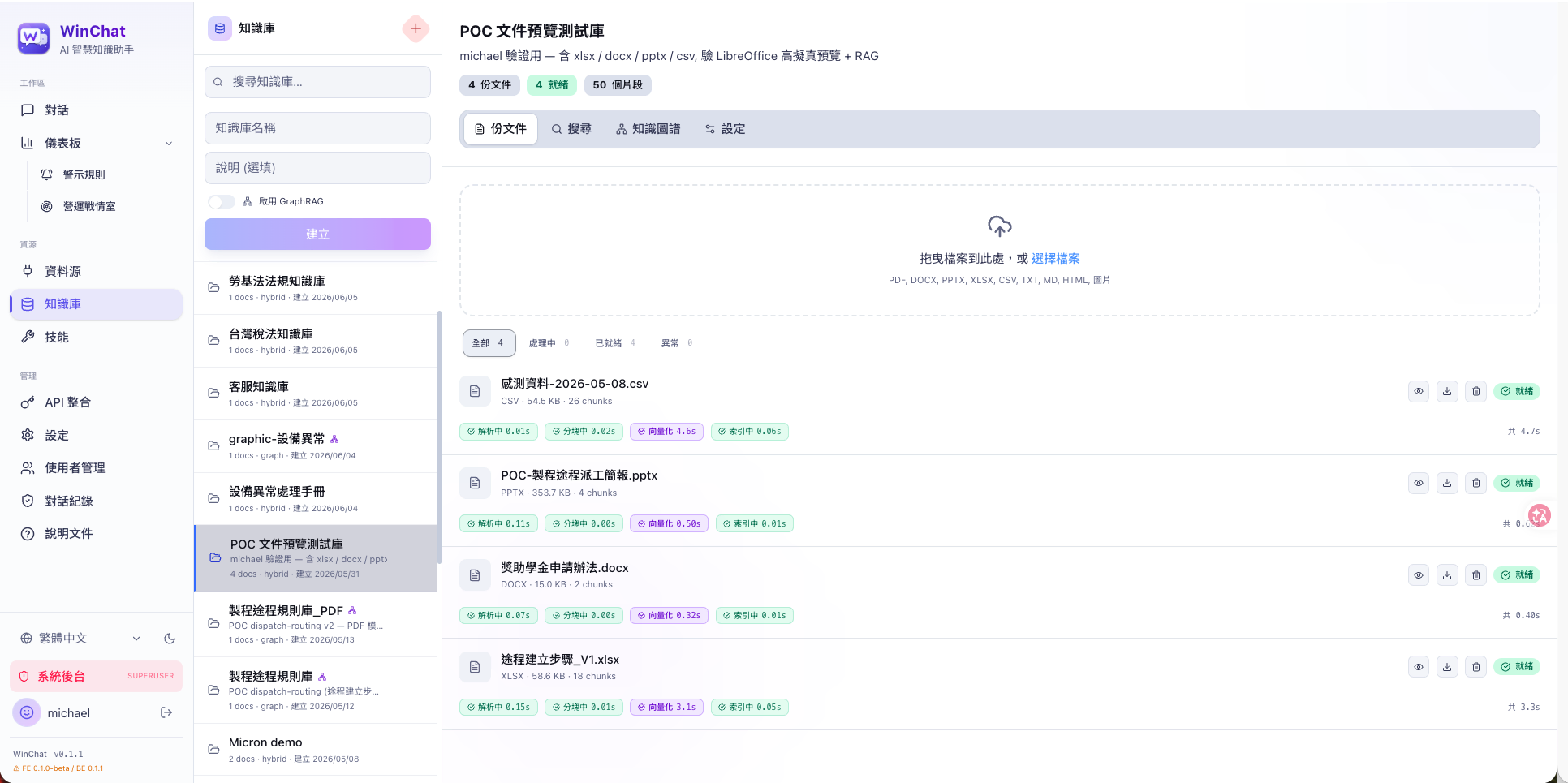Screen dimensions: 1568x783
Task: Preview 感測資料-2026-05-08.csv with its eye icon
Action: (1419, 391)
